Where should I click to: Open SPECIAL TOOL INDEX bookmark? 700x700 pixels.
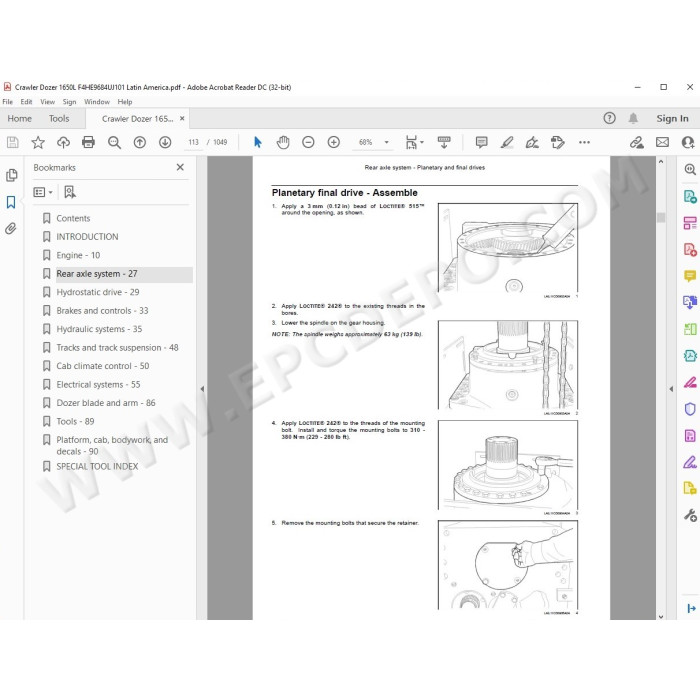(97, 467)
